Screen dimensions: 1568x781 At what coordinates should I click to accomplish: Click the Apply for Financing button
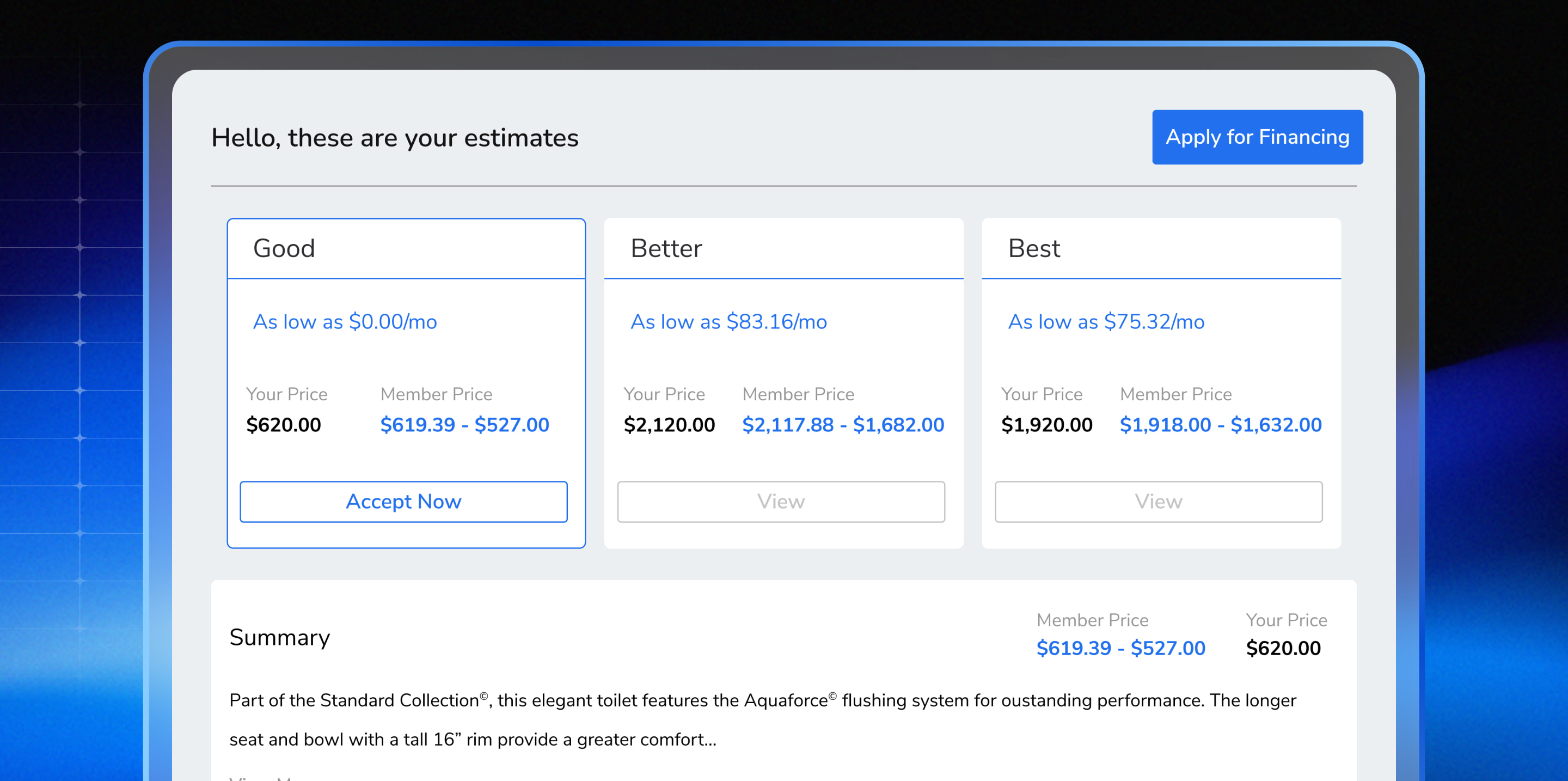pos(1257,137)
